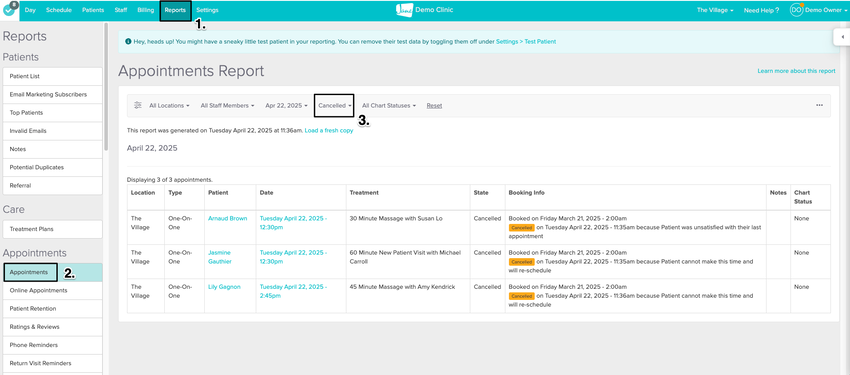Switch to the Staff tab

tap(121, 10)
